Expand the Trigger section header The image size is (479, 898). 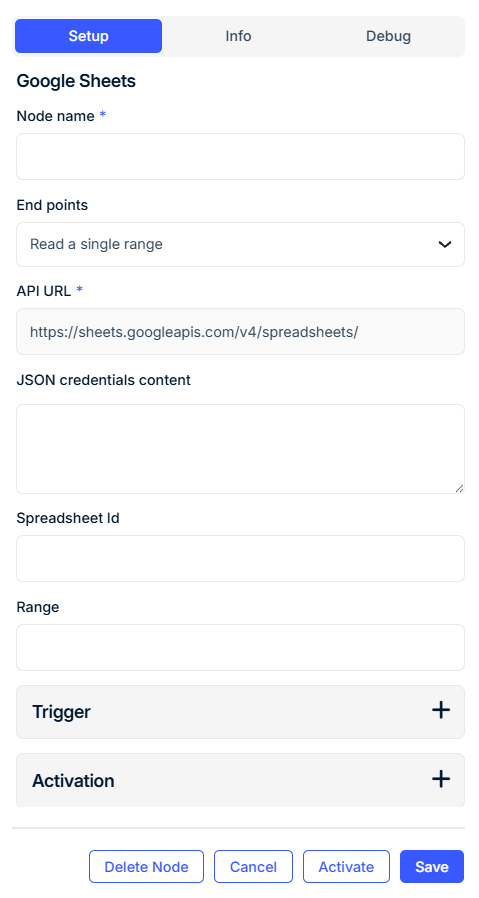click(240, 712)
